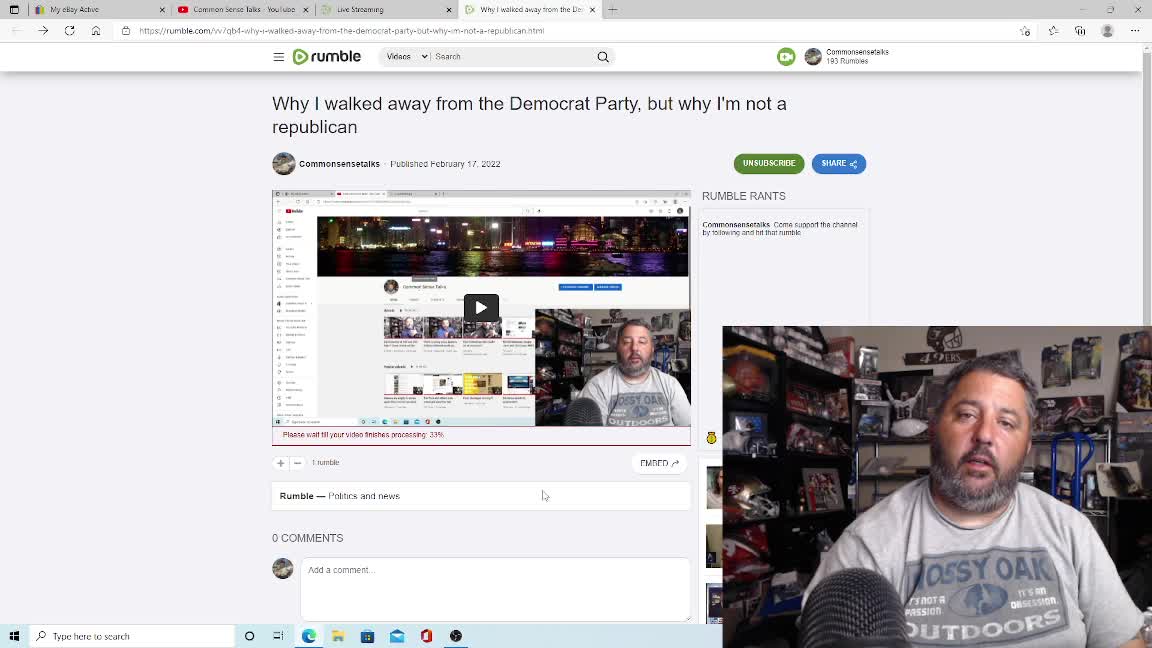This screenshot has width=1152, height=648.
Task: Open the Commonsensetalks channel link under title
Action: pos(339,164)
